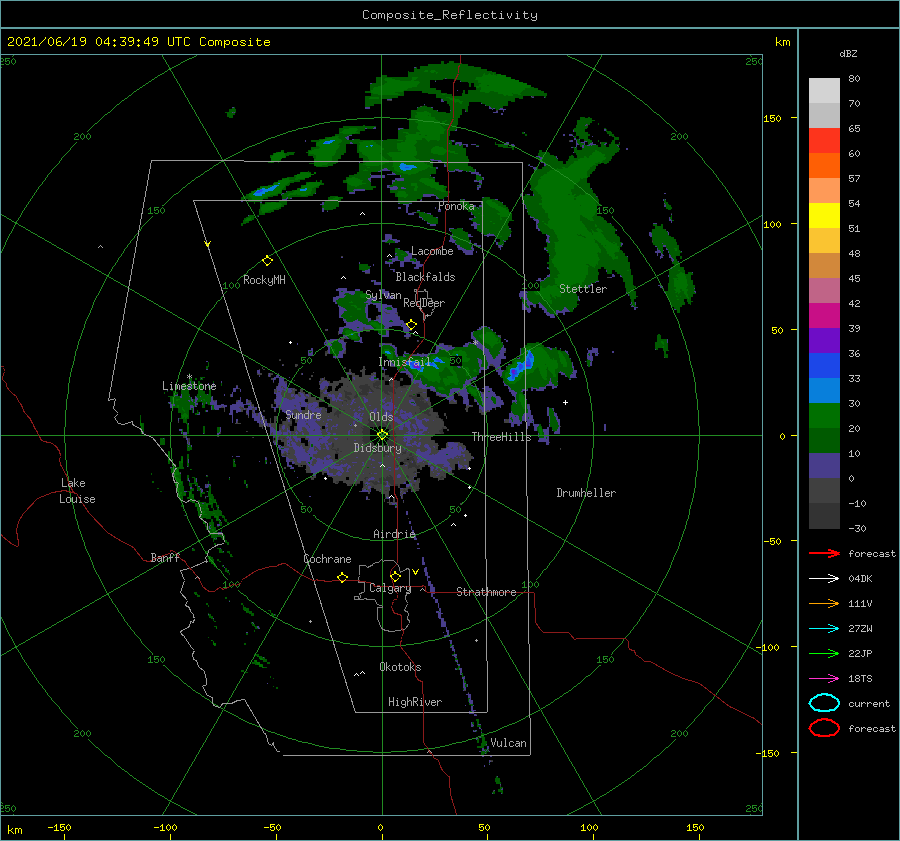Click the white 04DK arrow icon

[824, 578]
